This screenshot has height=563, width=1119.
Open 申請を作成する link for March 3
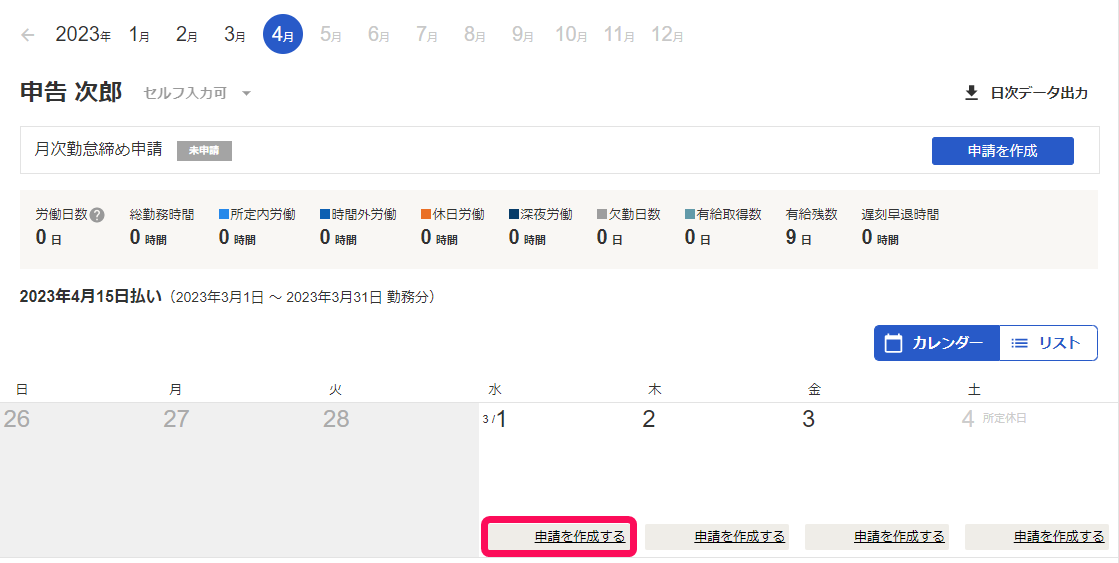tap(899, 537)
